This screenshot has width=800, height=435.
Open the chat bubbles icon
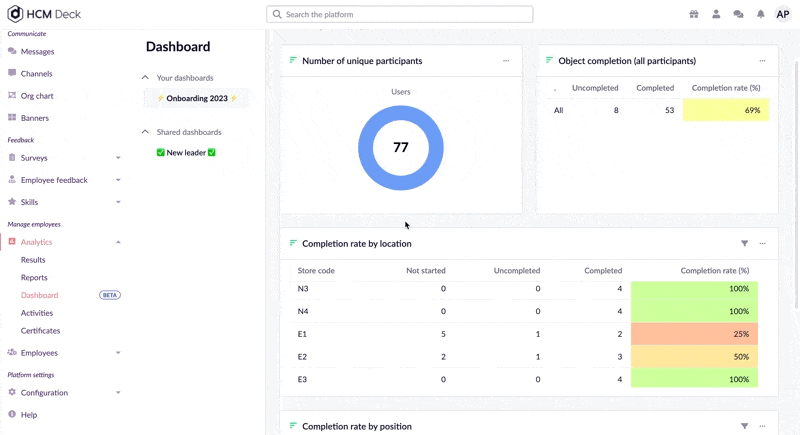point(738,14)
